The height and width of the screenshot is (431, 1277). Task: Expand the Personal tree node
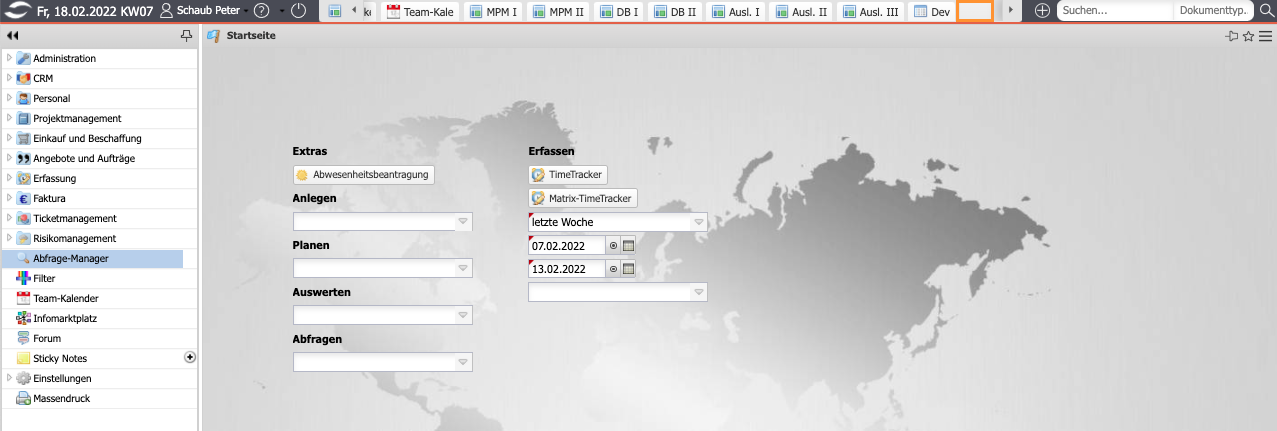(9, 98)
